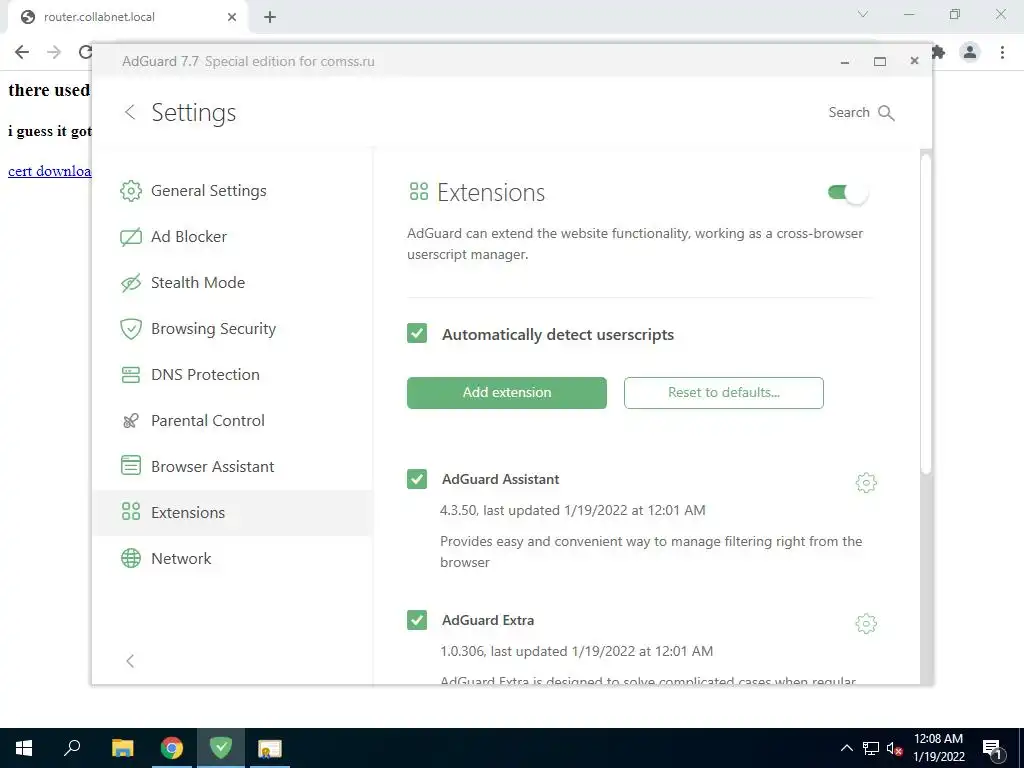The height and width of the screenshot is (768, 1024).
Task: Open AdGuard Extra gear settings
Action: [866, 624]
